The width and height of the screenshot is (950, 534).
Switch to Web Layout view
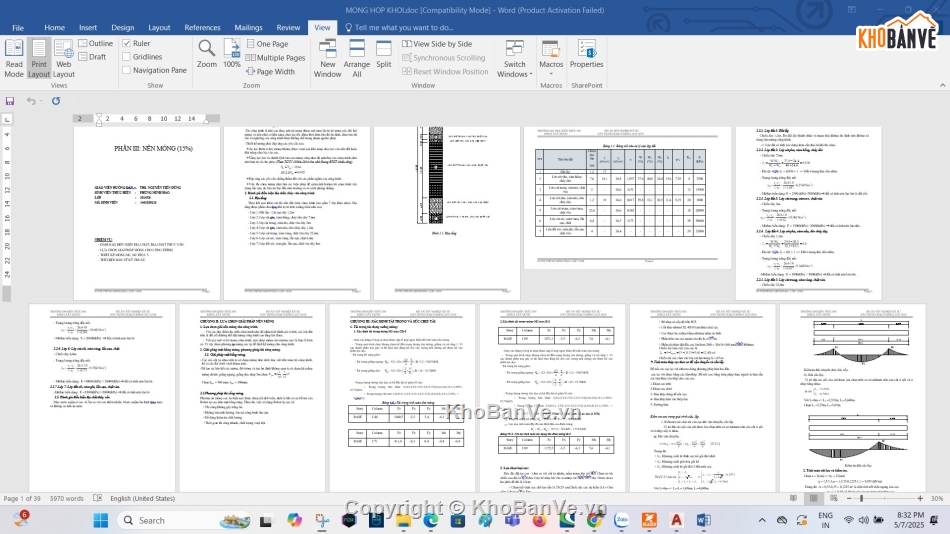pyautogui.click(x=64, y=59)
